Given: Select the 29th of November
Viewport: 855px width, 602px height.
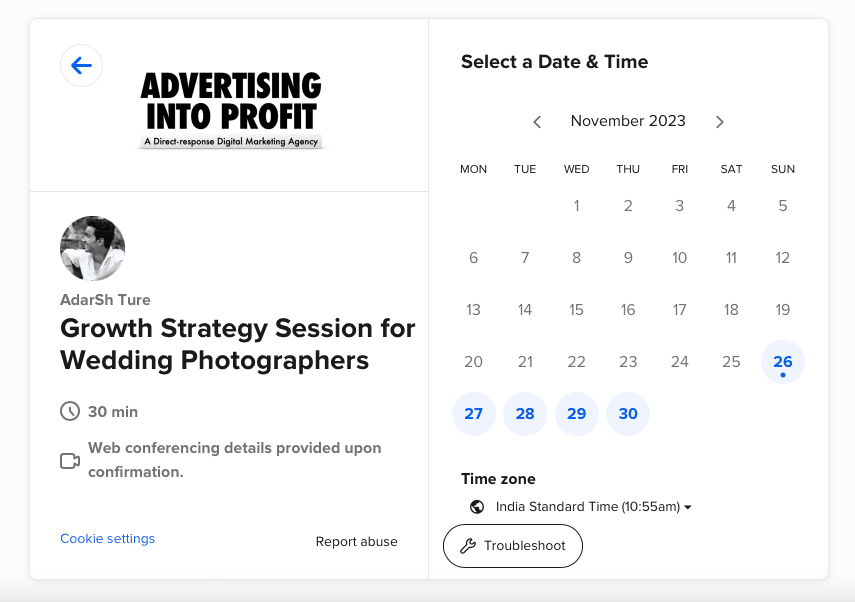Looking at the screenshot, I should pyautogui.click(x=577, y=414).
